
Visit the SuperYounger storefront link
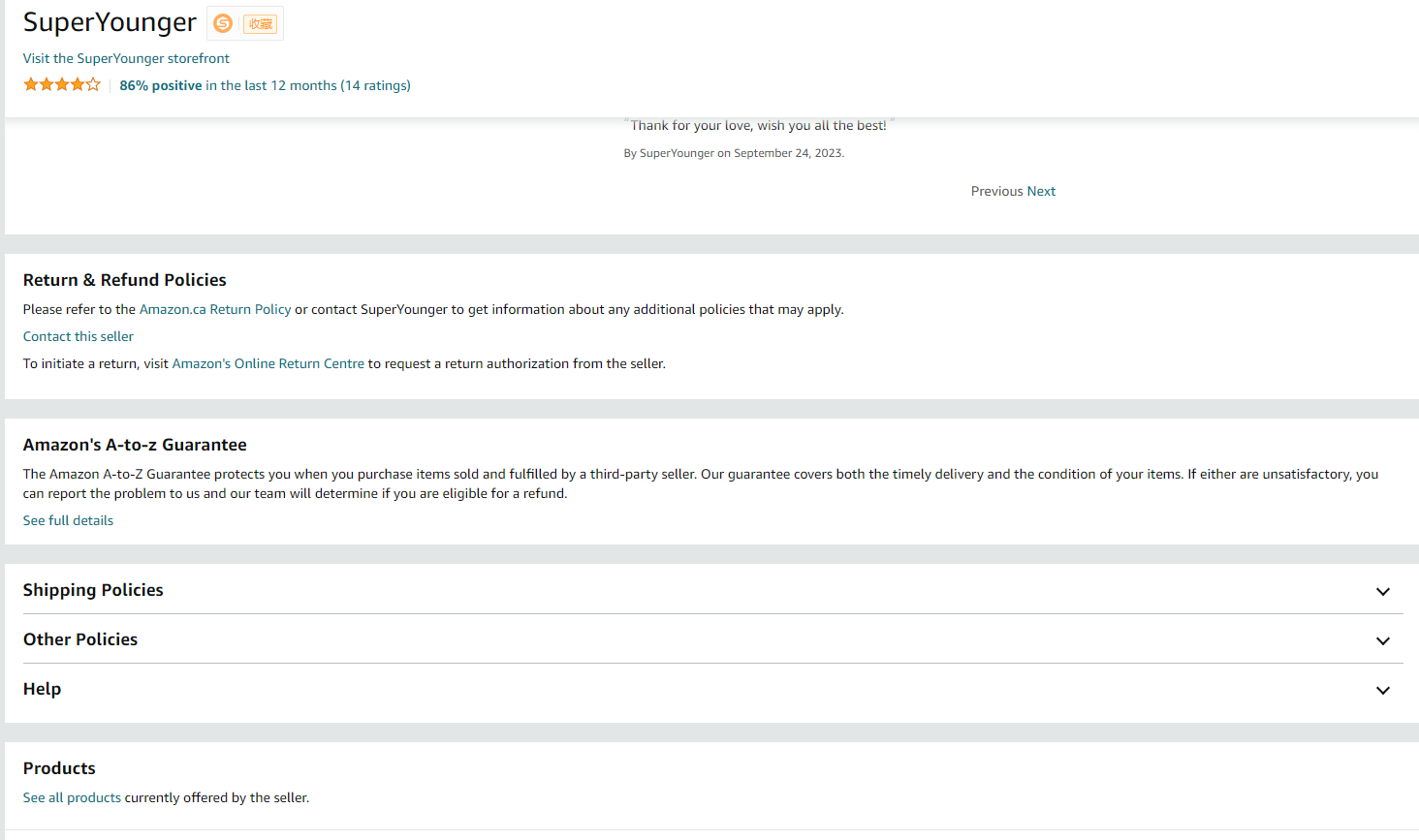coord(126,58)
